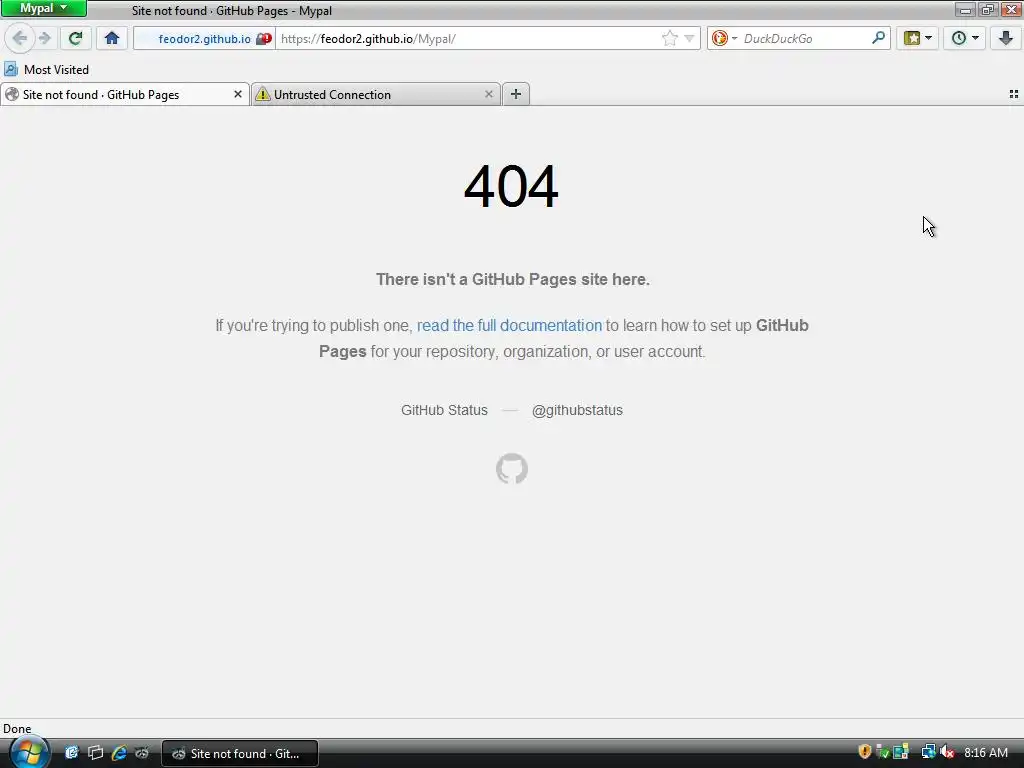Switch to the Untrusted Connection tab
The image size is (1024, 768).
tap(376, 95)
